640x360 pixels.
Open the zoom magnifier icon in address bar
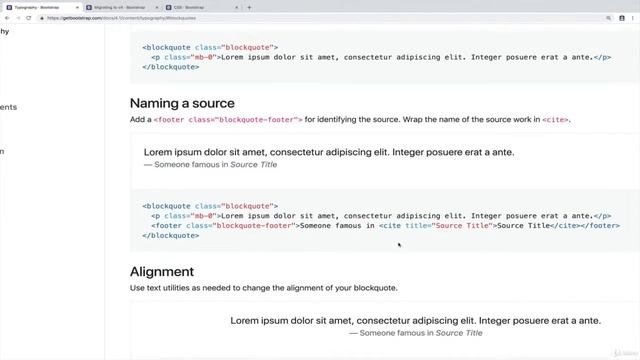[x=609, y=18]
